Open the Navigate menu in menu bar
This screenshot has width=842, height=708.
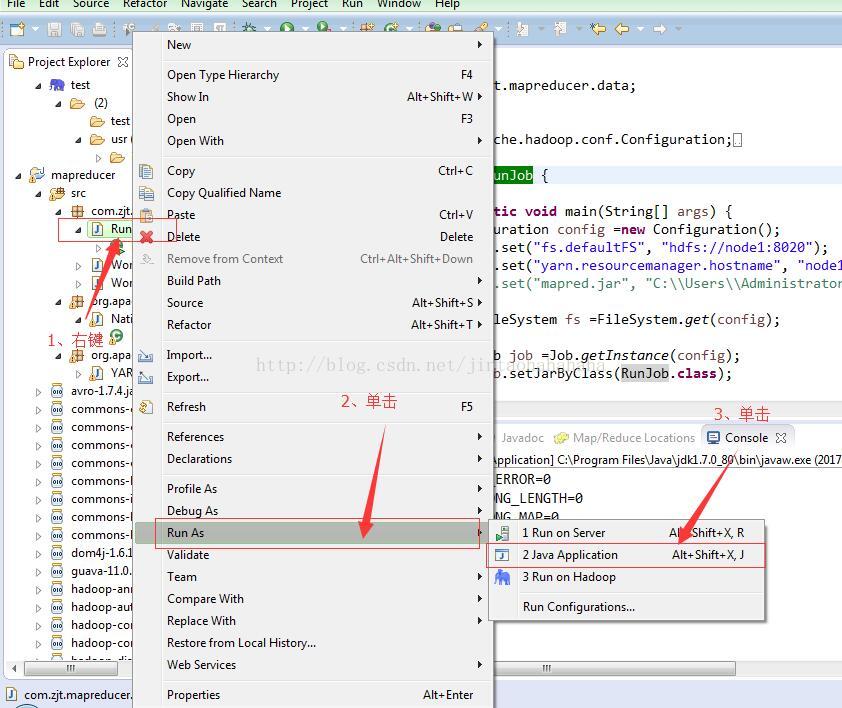click(x=205, y=4)
